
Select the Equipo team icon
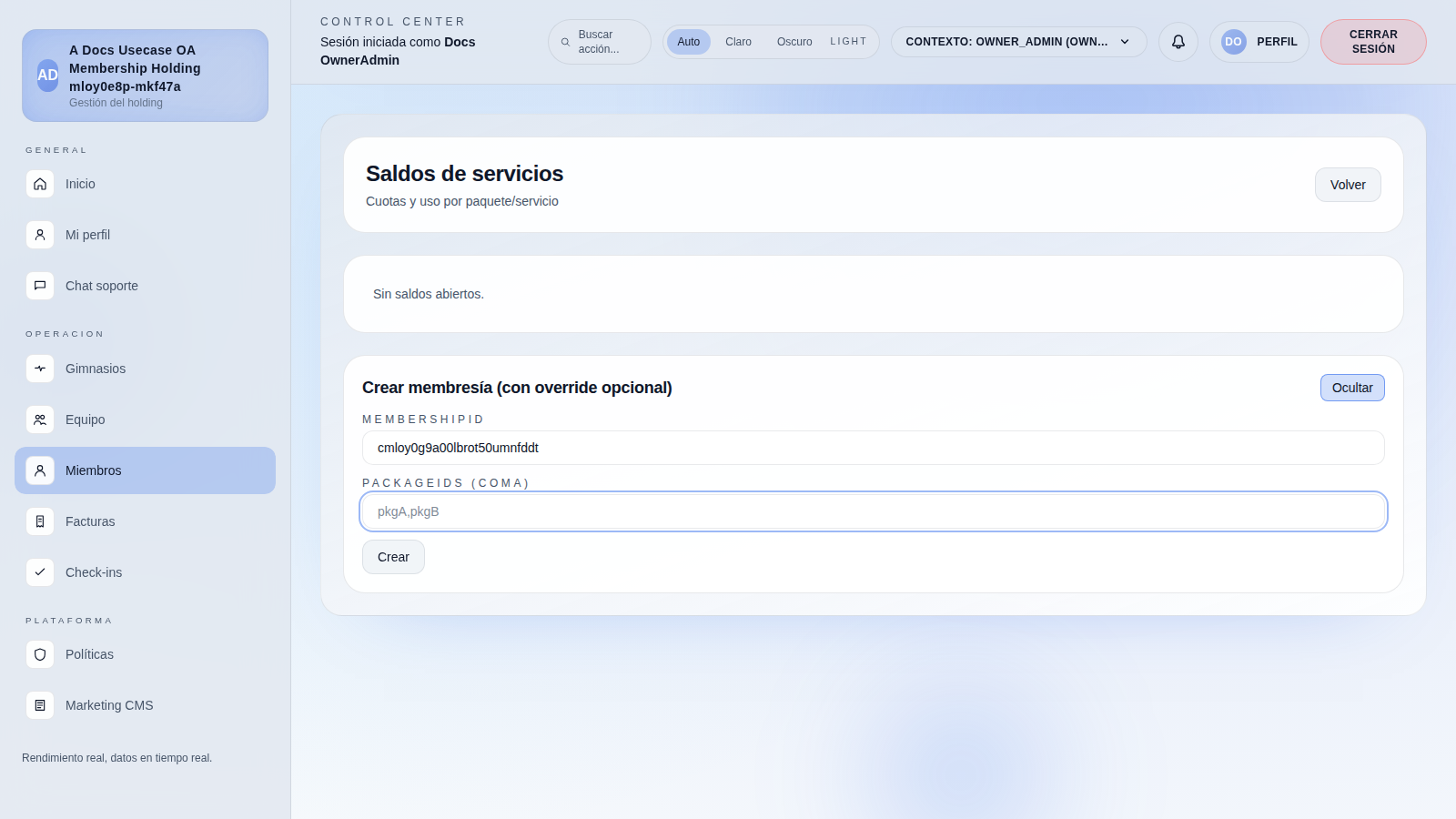[40, 420]
